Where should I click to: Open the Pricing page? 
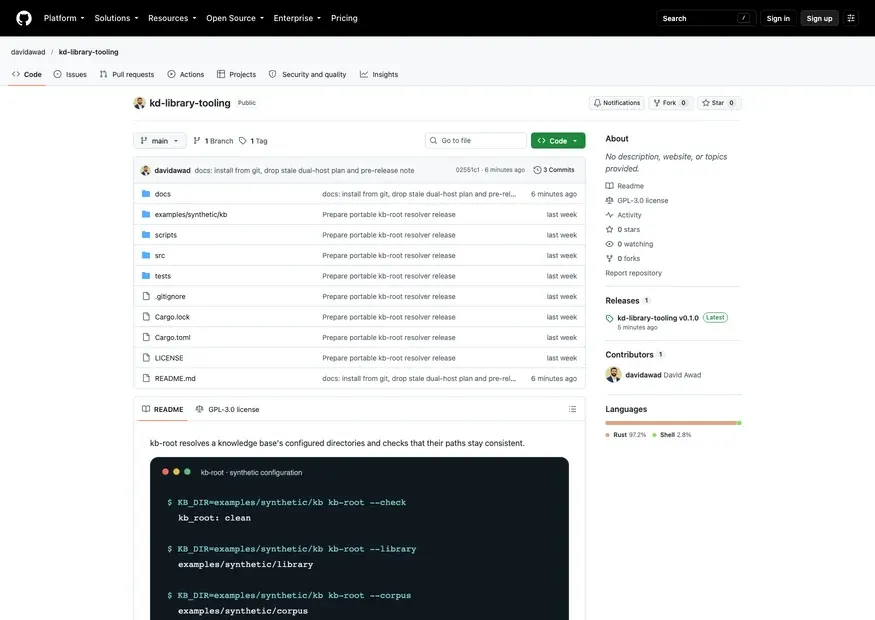344,18
